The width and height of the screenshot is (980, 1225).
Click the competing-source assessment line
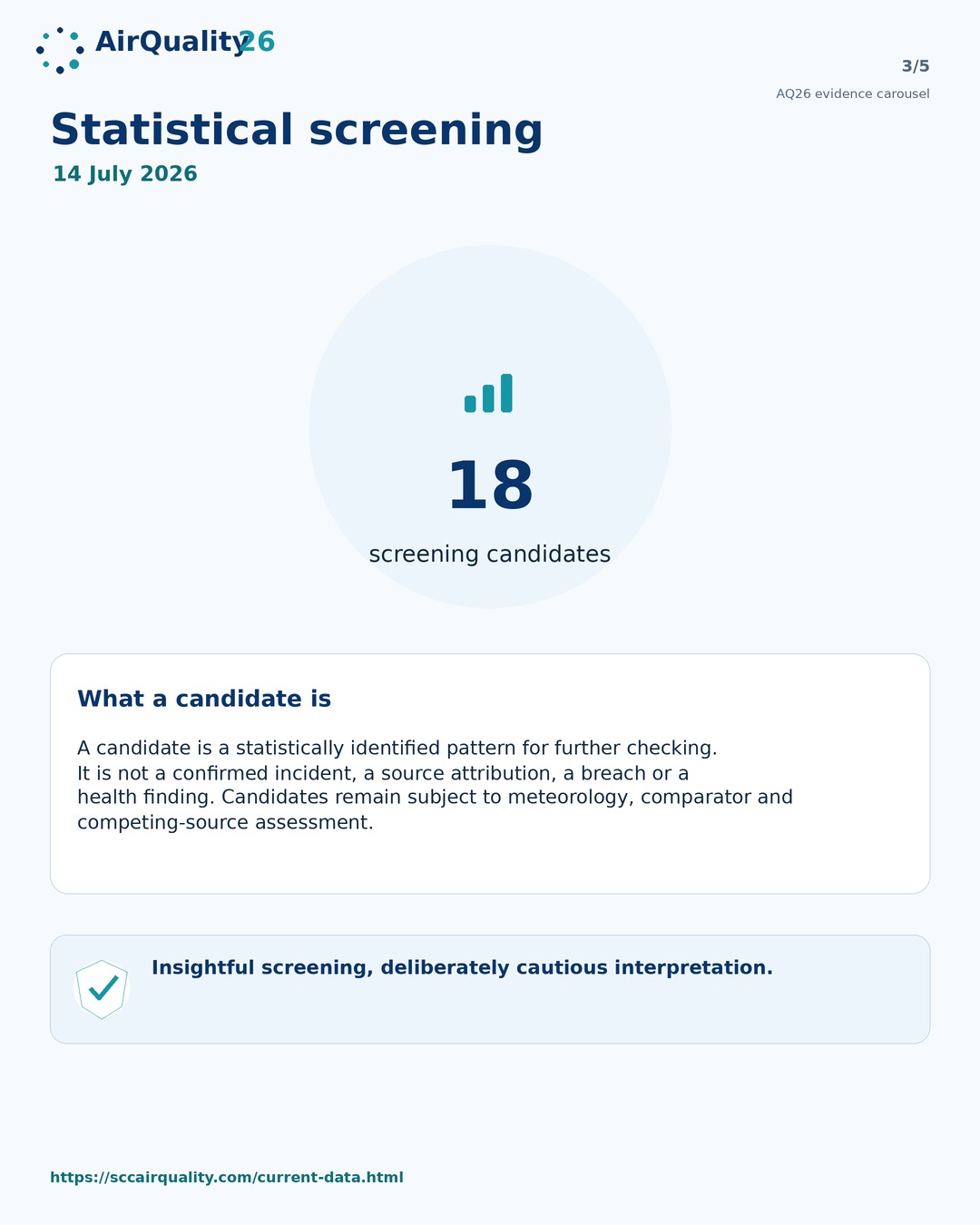tap(225, 823)
